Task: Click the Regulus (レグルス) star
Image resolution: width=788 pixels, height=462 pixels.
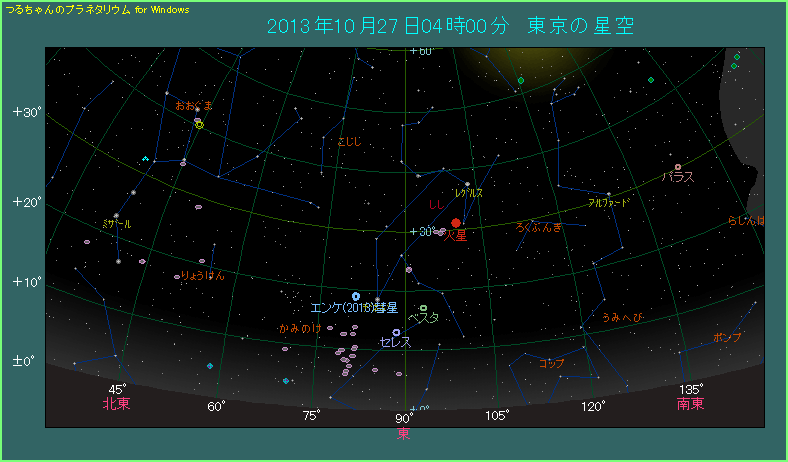Action: (x=467, y=184)
